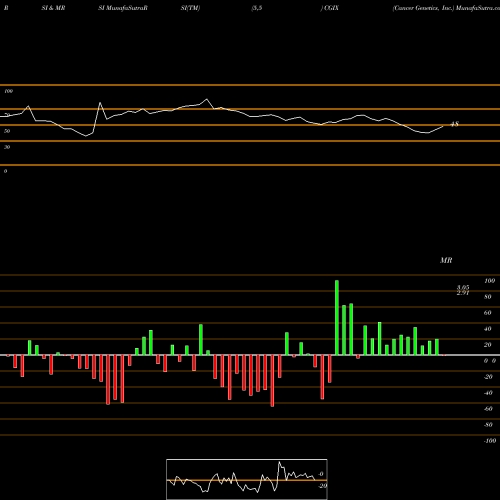The width and height of the screenshot is (500, 500).
Task: Click the 'Cancer Genetics, Inc.' title text
Action: tap(423, 8)
